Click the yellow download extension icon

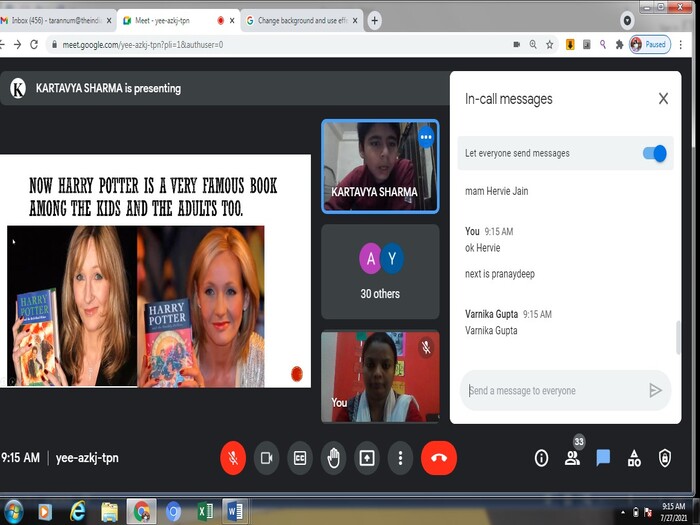coord(570,45)
